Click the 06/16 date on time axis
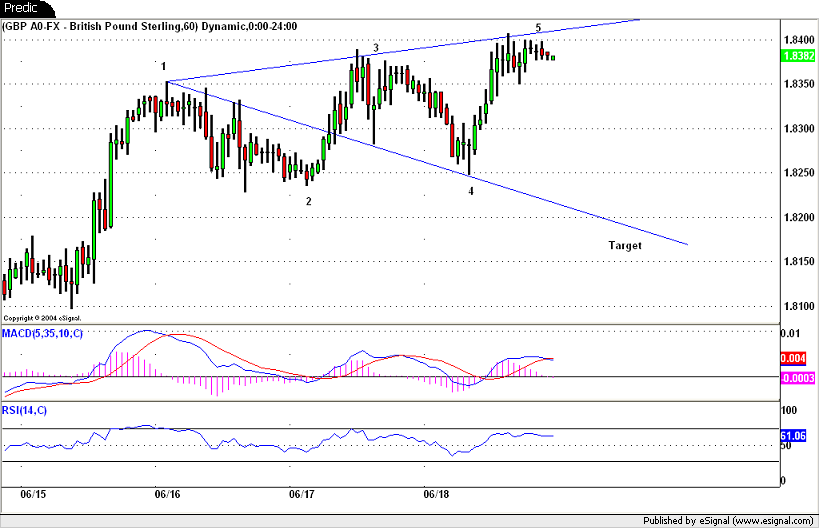The width and height of the screenshot is (819, 528). 167,494
